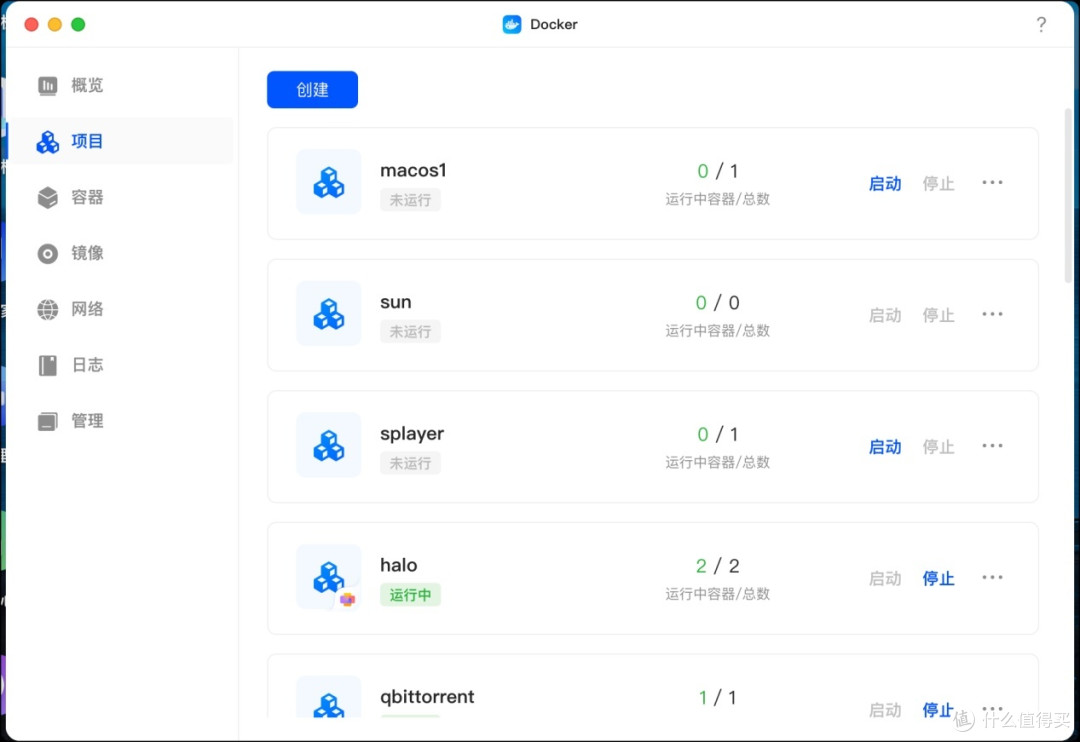
Task: Click the greyed 启动 for sun
Action: pyautogui.click(x=884, y=316)
